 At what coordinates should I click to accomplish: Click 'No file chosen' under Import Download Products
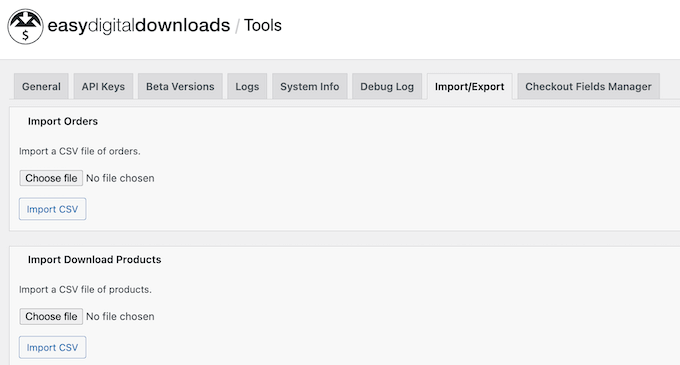120,316
